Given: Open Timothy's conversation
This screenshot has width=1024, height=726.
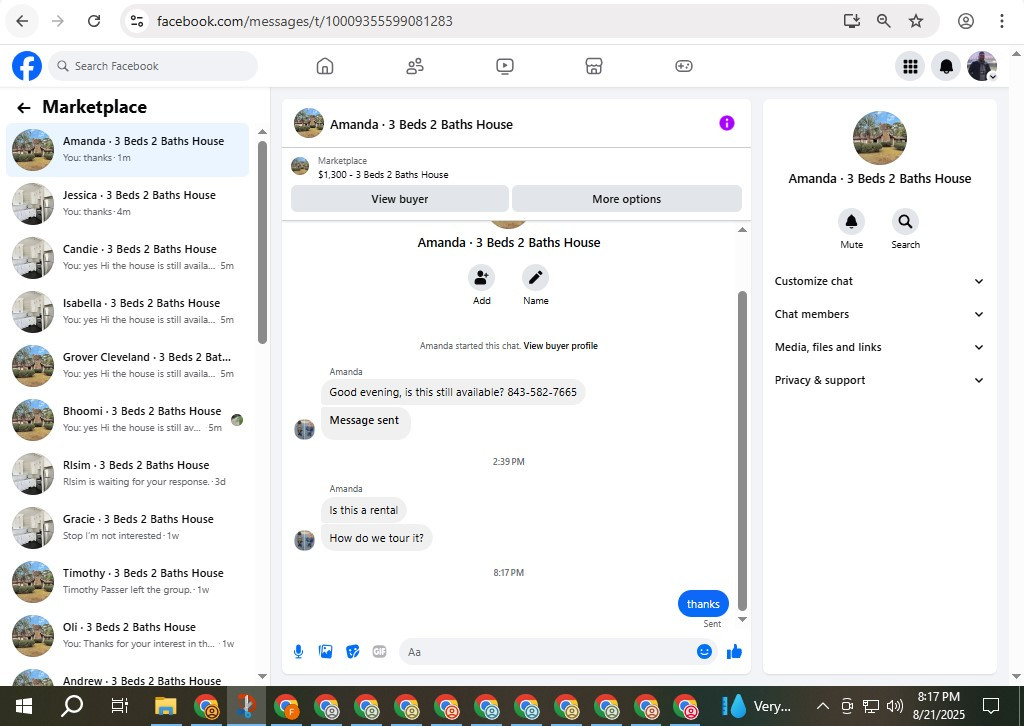Looking at the screenshot, I should (x=128, y=581).
